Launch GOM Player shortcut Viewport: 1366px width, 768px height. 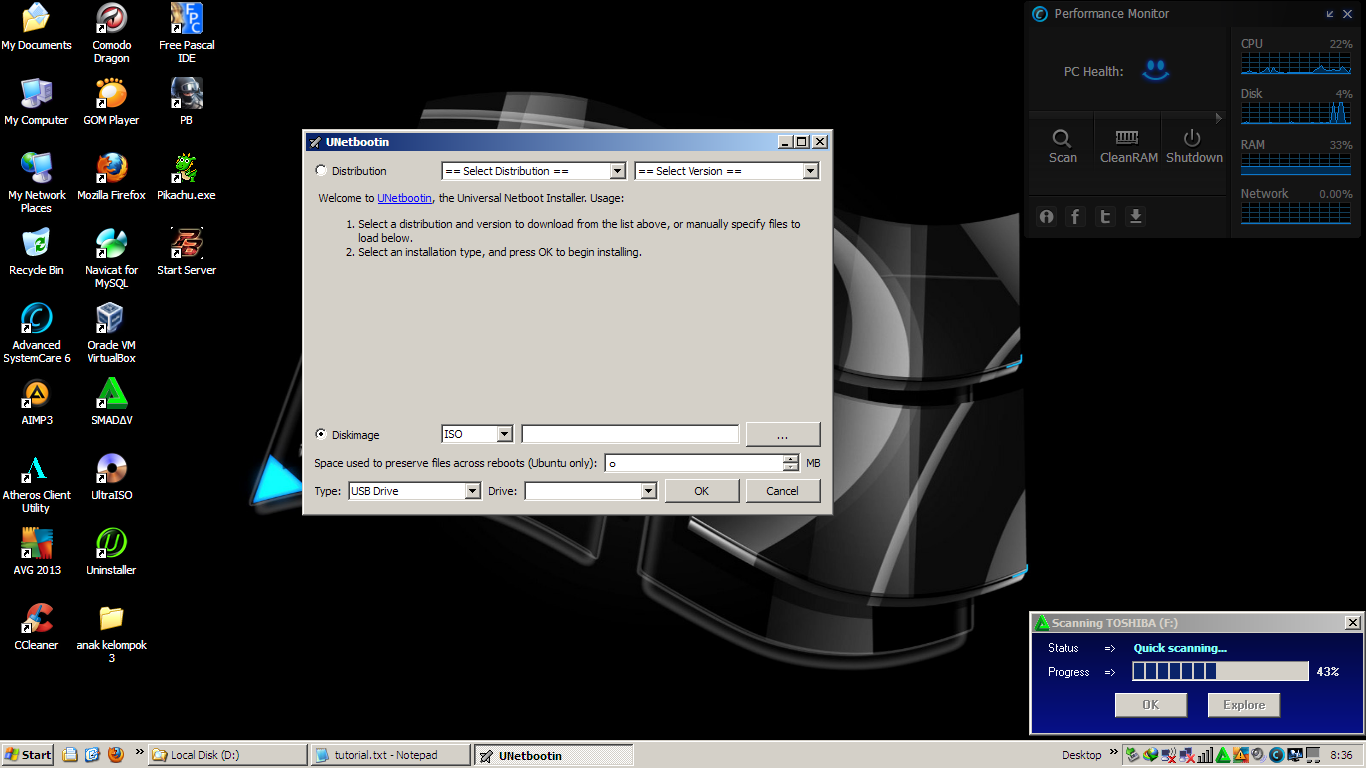point(111,101)
